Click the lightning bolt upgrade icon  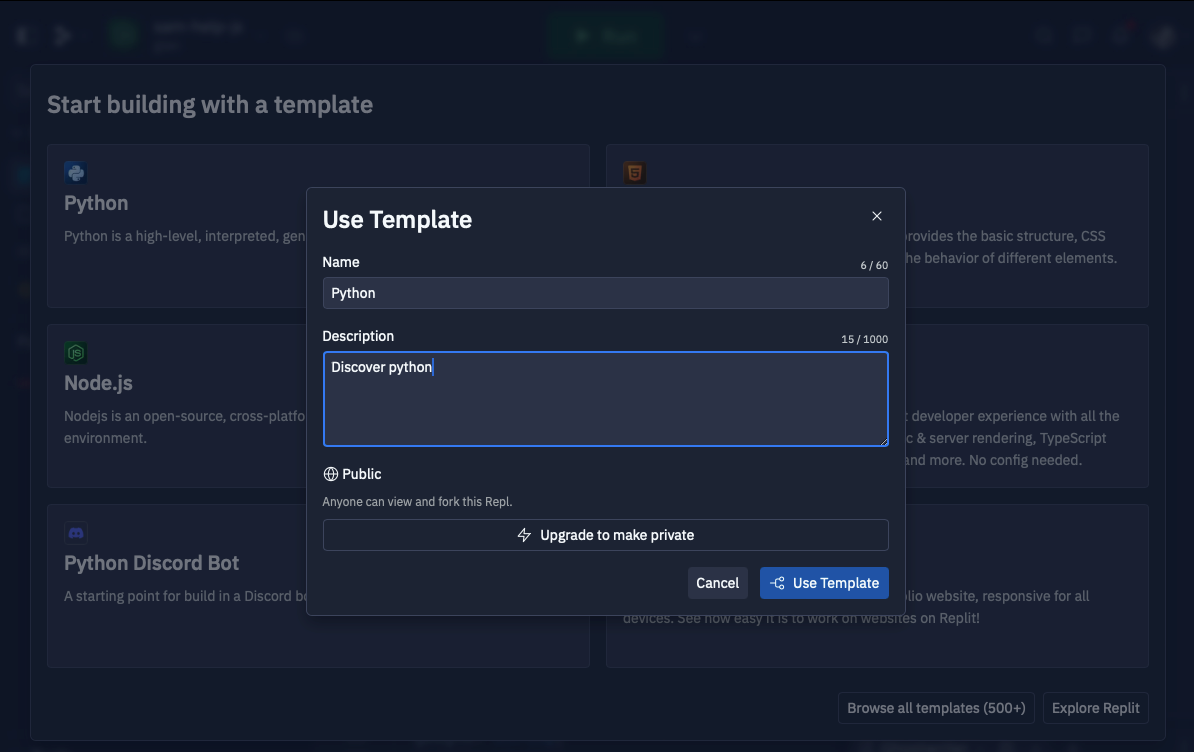(524, 535)
